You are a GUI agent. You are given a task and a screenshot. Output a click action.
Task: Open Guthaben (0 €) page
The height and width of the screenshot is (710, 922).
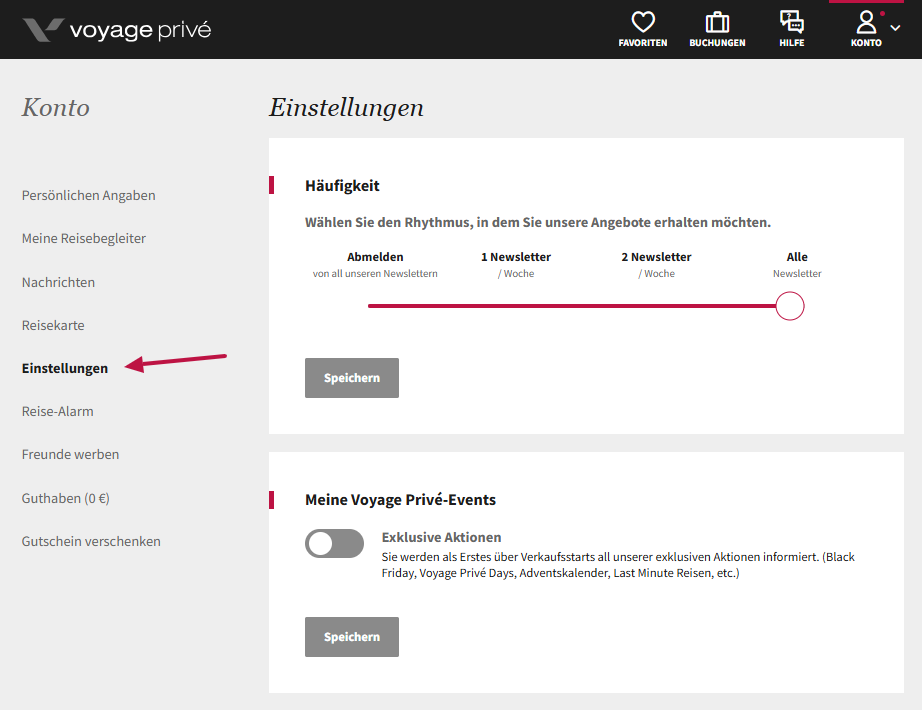tap(66, 498)
